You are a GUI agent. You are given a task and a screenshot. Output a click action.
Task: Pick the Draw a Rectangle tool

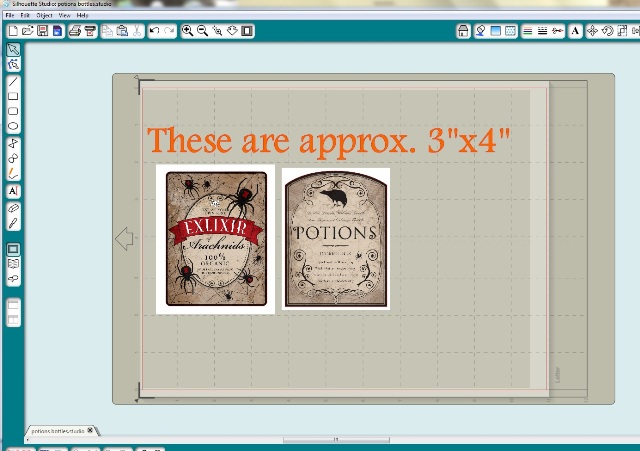coord(13,96)
